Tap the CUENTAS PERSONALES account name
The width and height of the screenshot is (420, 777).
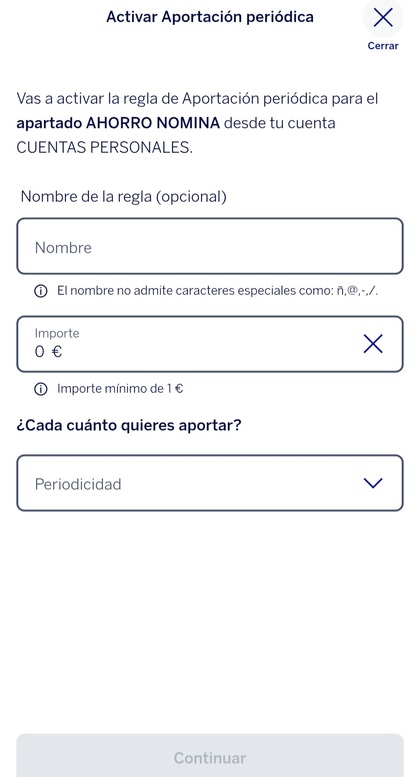[105, 148]
